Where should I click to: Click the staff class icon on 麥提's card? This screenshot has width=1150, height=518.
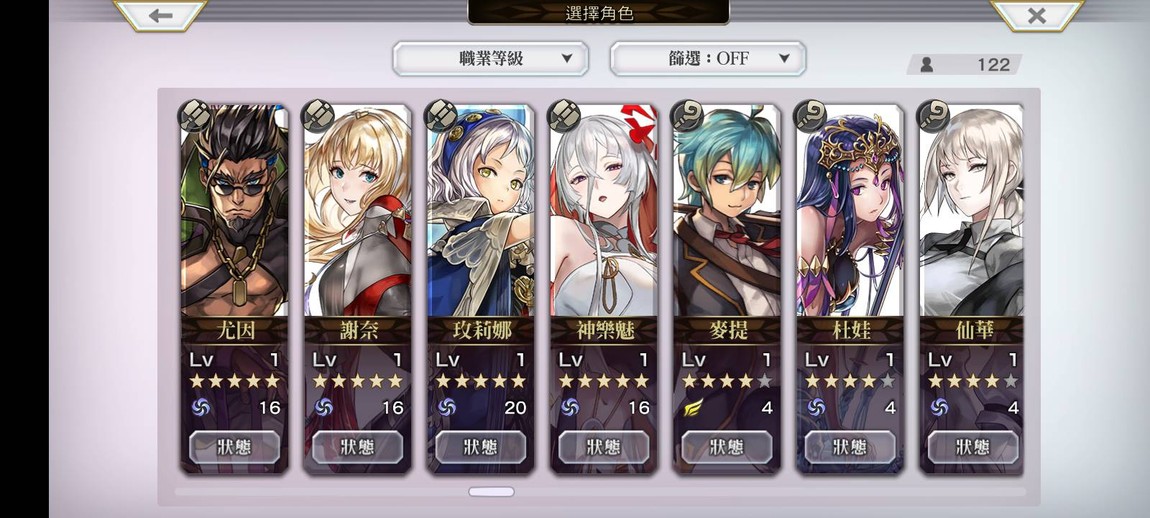(689, 115)
